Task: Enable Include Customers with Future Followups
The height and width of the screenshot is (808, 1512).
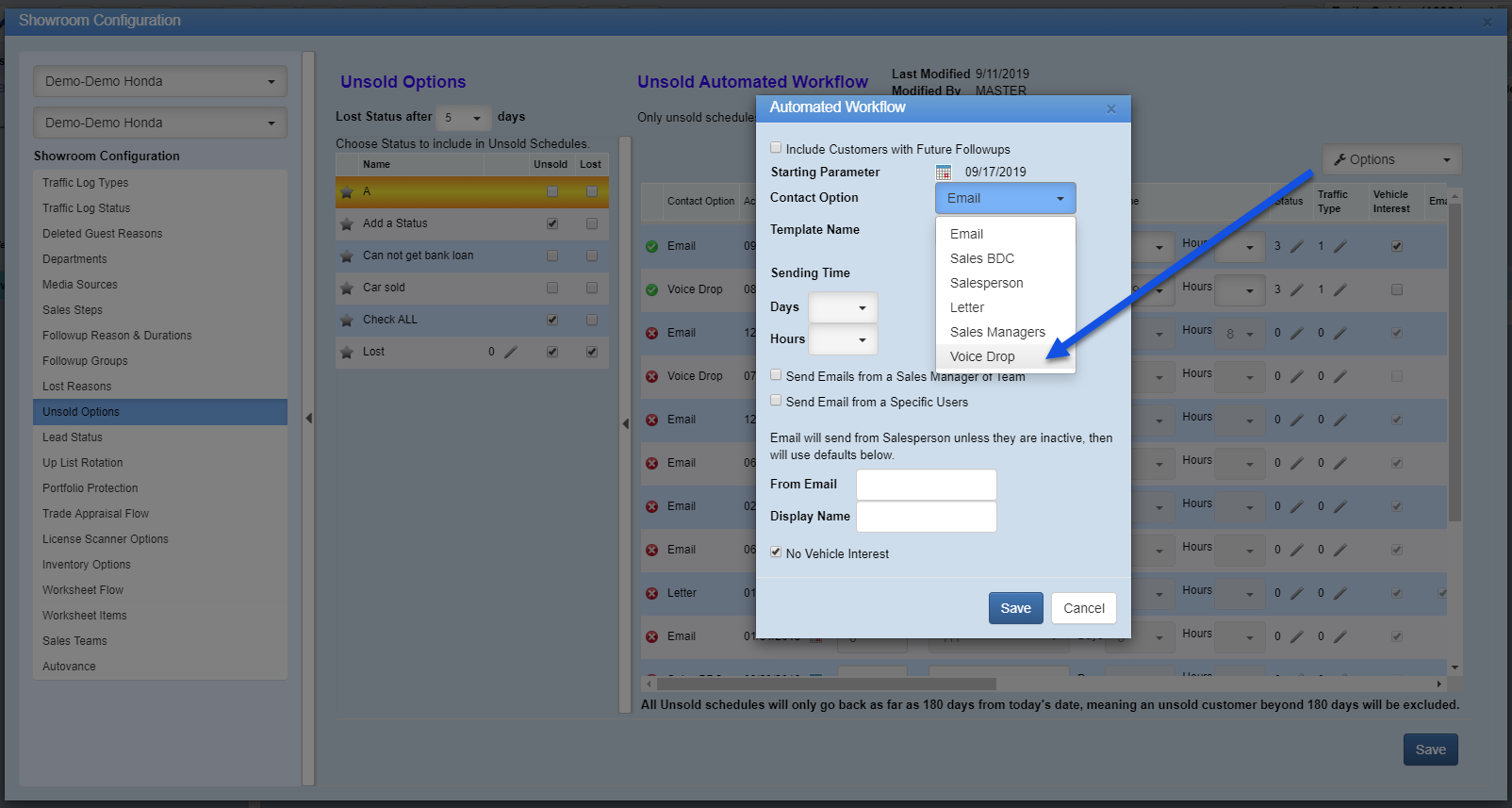Action: click(x=776, y=148)
